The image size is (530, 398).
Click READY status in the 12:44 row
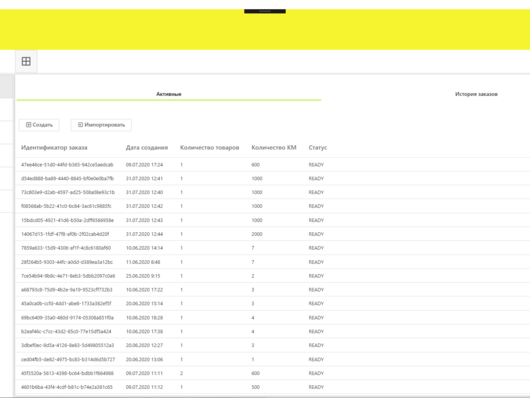[316, 234]
